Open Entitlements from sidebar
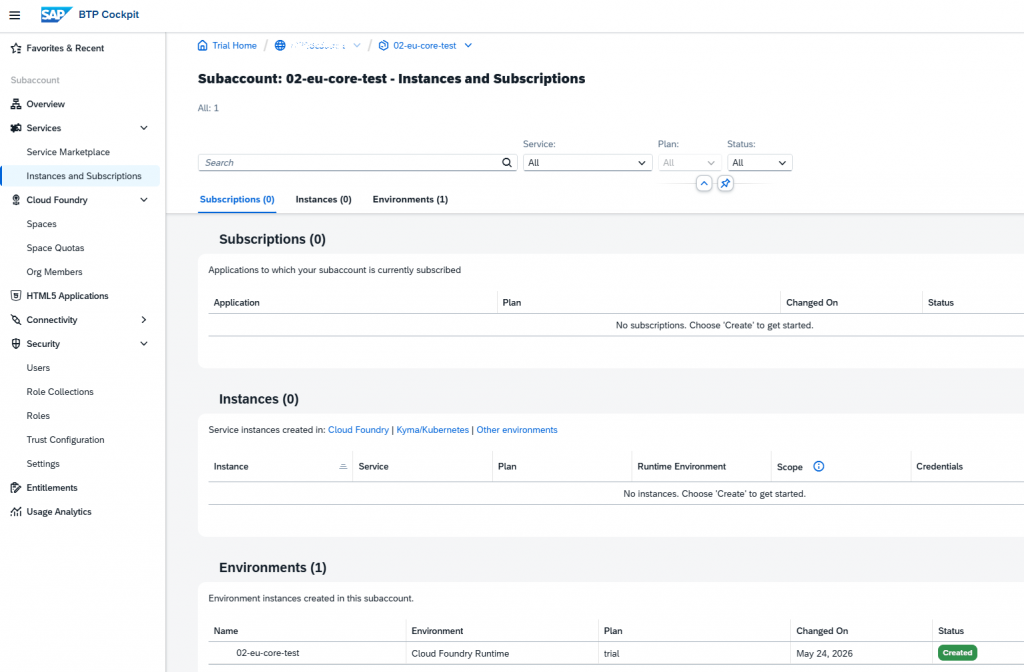The width and height of the screenshot is (1024, 672). (52, 488)
